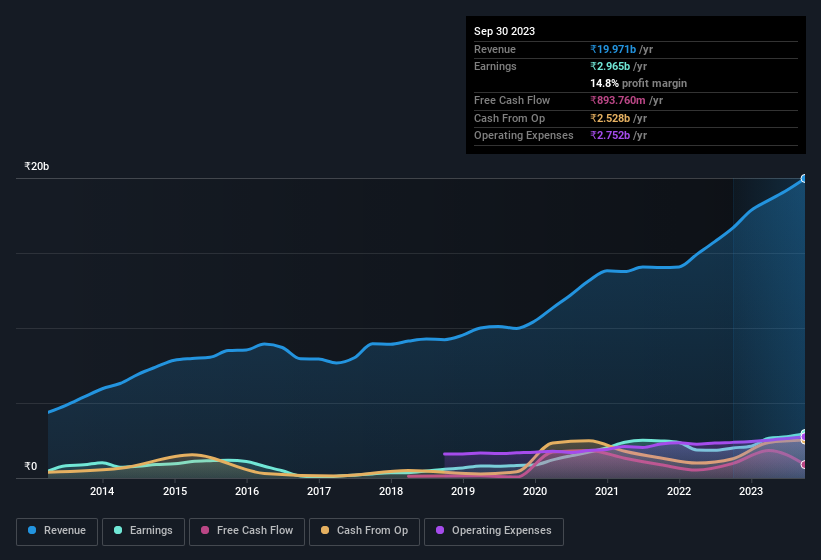
Task: Click the 2021 x-axis label
Action: pos(607,491)
